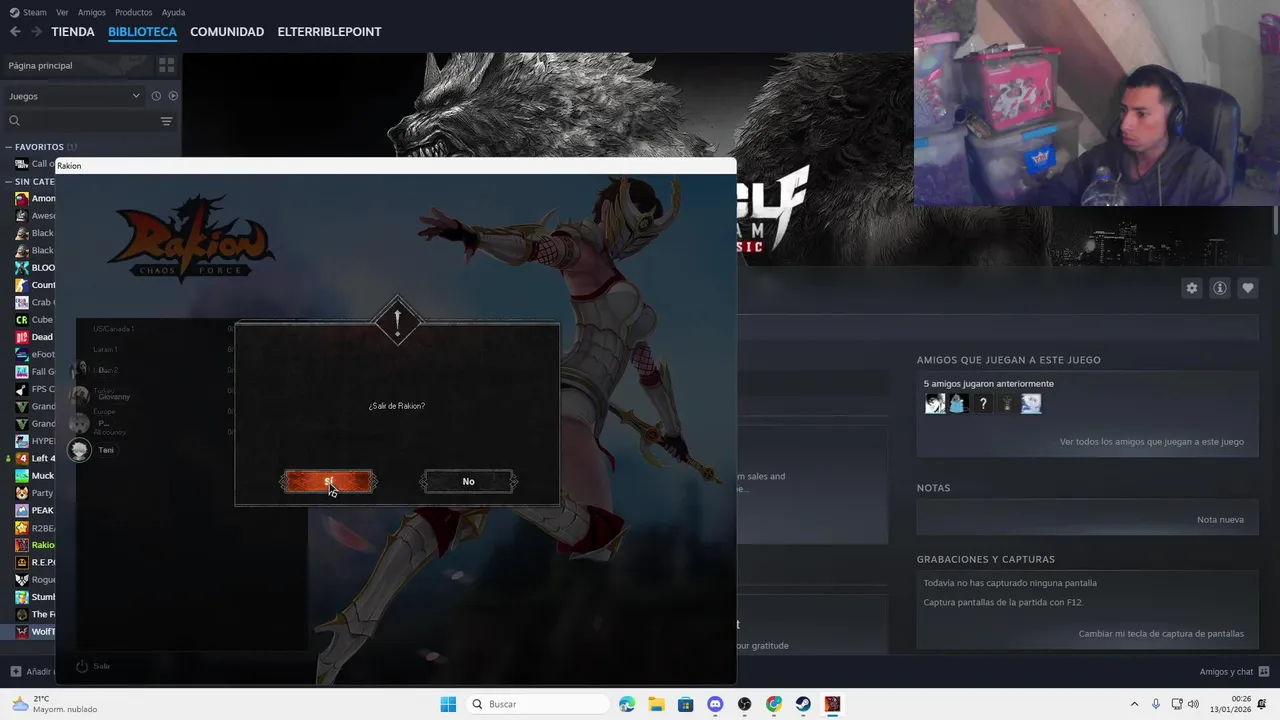Open the Windows Start menu
The width and height of the screenshot is (1280, 720).
(448, 704)
